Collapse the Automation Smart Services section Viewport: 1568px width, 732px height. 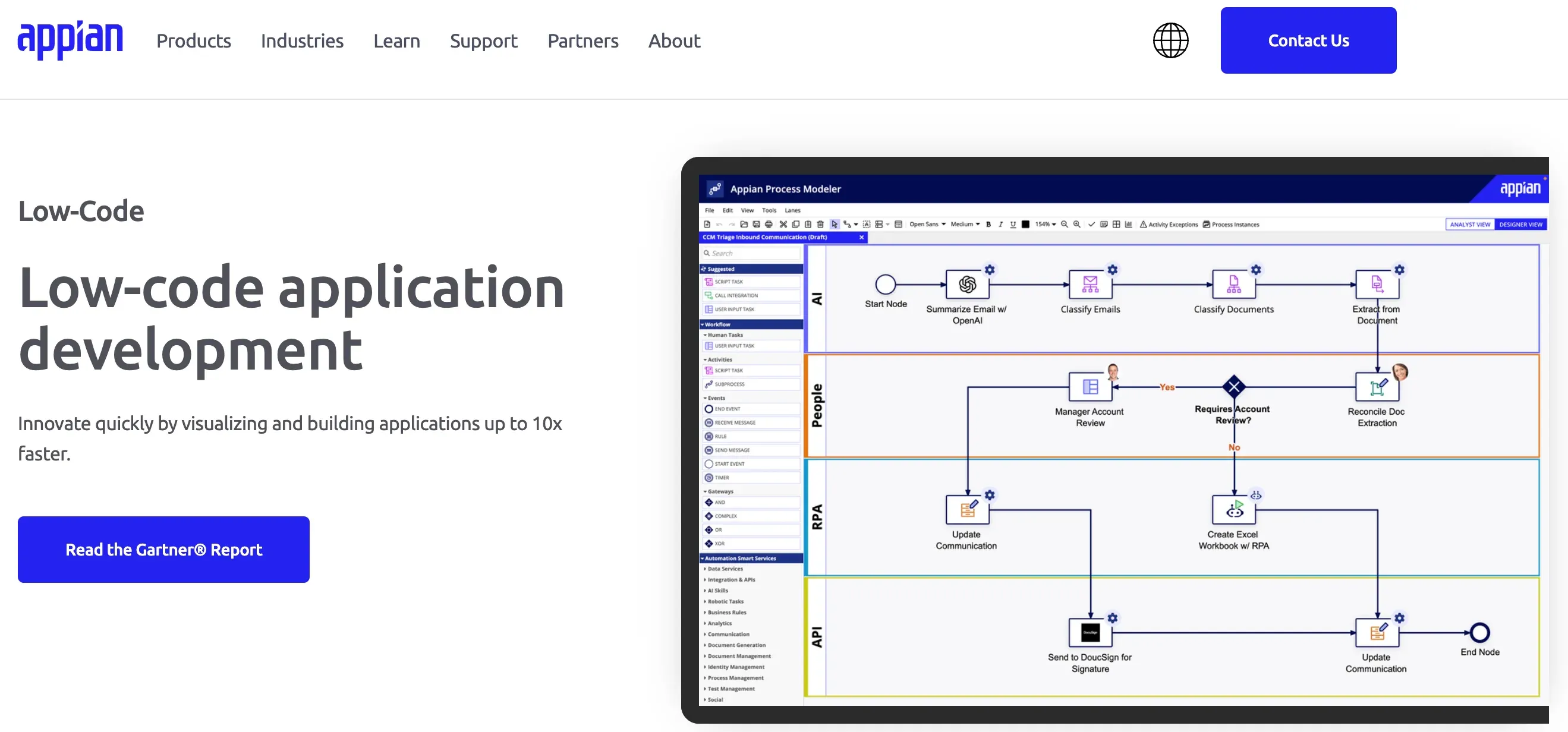[x=751, y=558]
